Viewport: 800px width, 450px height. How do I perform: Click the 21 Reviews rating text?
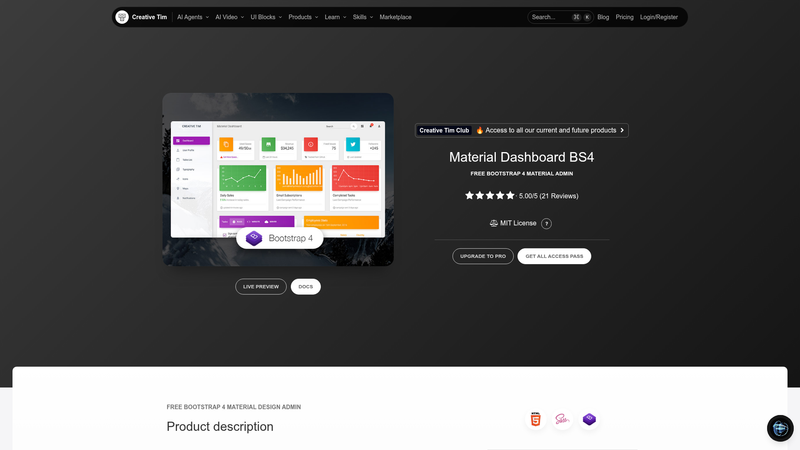(548, 196)
